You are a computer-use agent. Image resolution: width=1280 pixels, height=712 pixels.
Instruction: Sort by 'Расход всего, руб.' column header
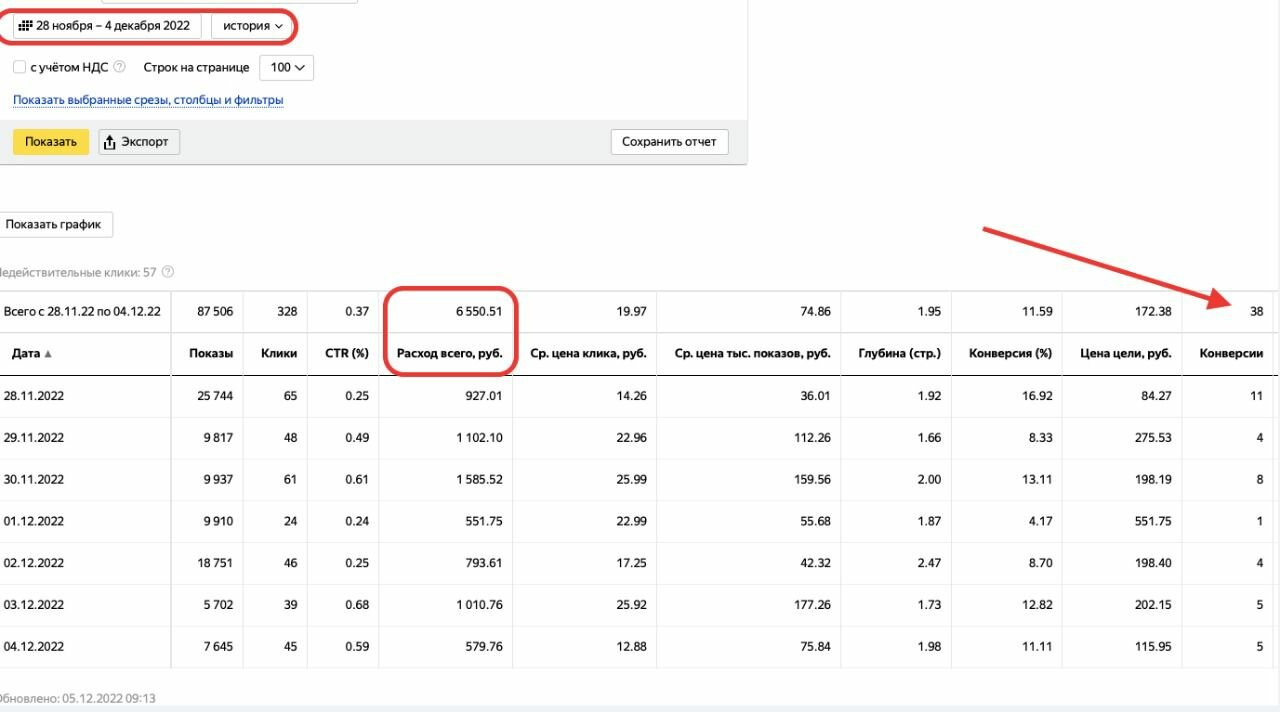point(449,354)
